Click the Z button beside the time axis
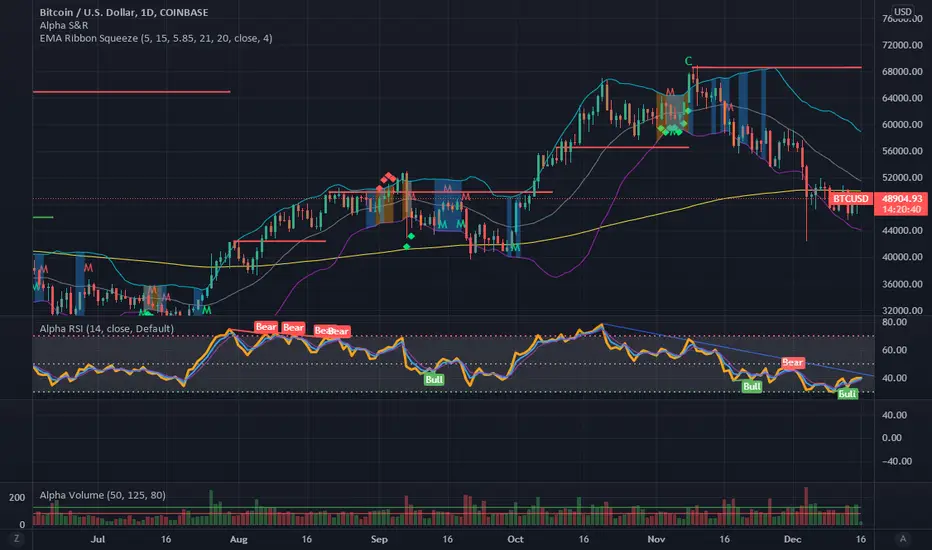The height and width of the screenshot is (550, 932). coord(17,539)
